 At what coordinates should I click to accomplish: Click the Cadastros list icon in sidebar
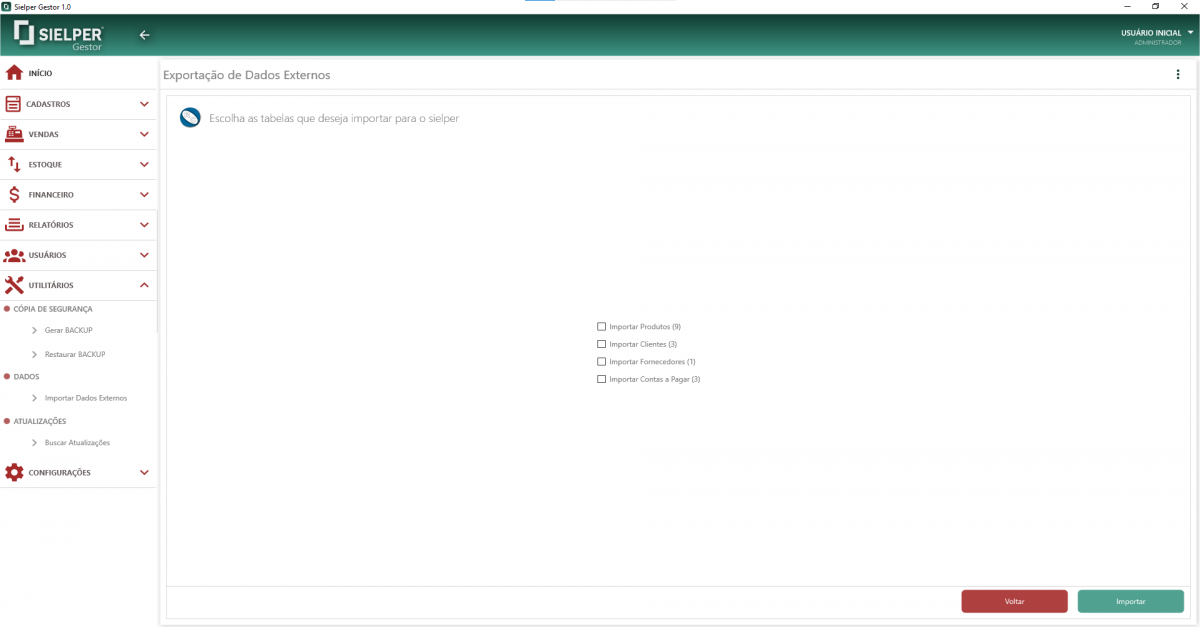(14, 104)
